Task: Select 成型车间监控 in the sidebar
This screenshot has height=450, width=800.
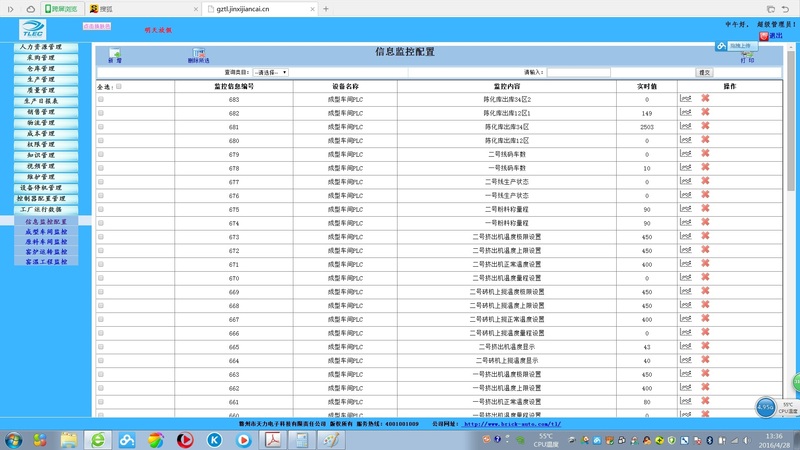Action: 46,231
